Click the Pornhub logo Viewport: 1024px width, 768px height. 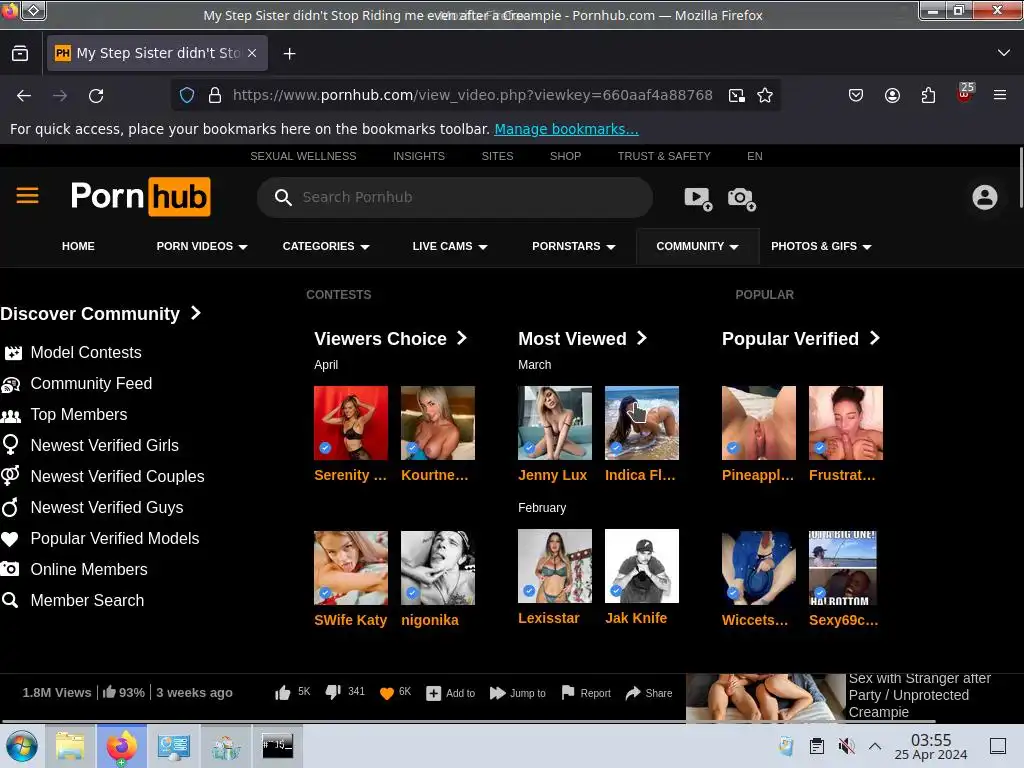point(140,196)
